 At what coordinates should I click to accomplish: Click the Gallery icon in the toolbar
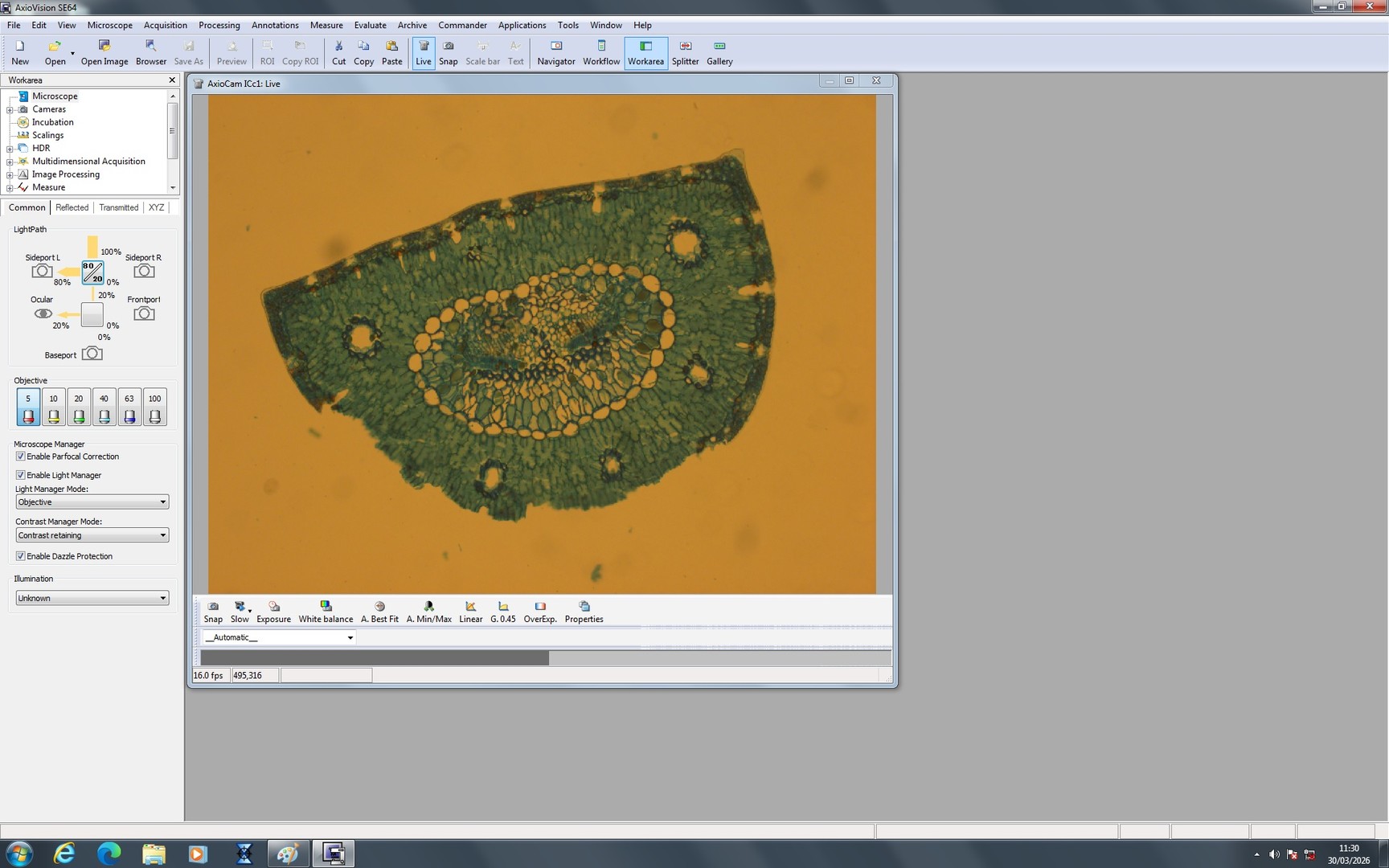click(x=719, y=52)
